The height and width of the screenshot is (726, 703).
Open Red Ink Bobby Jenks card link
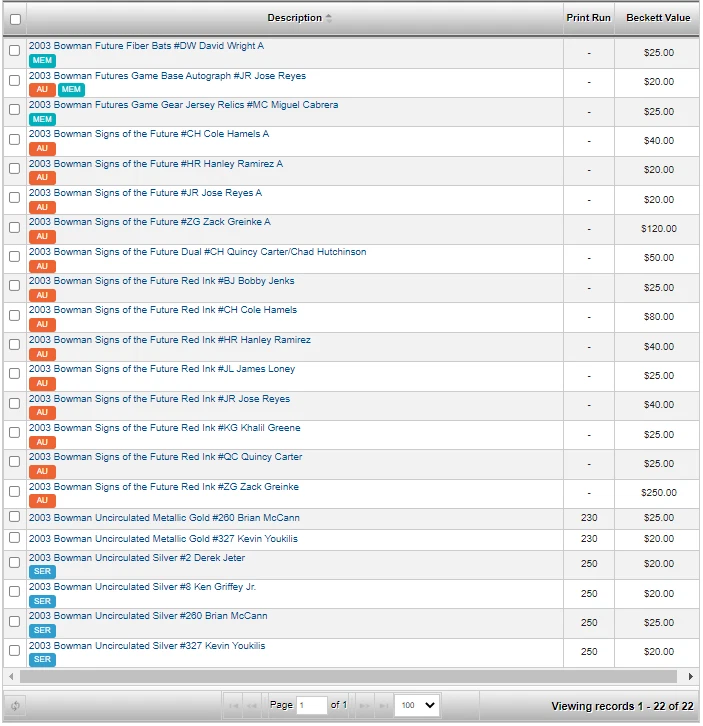(x=161, y=281)
